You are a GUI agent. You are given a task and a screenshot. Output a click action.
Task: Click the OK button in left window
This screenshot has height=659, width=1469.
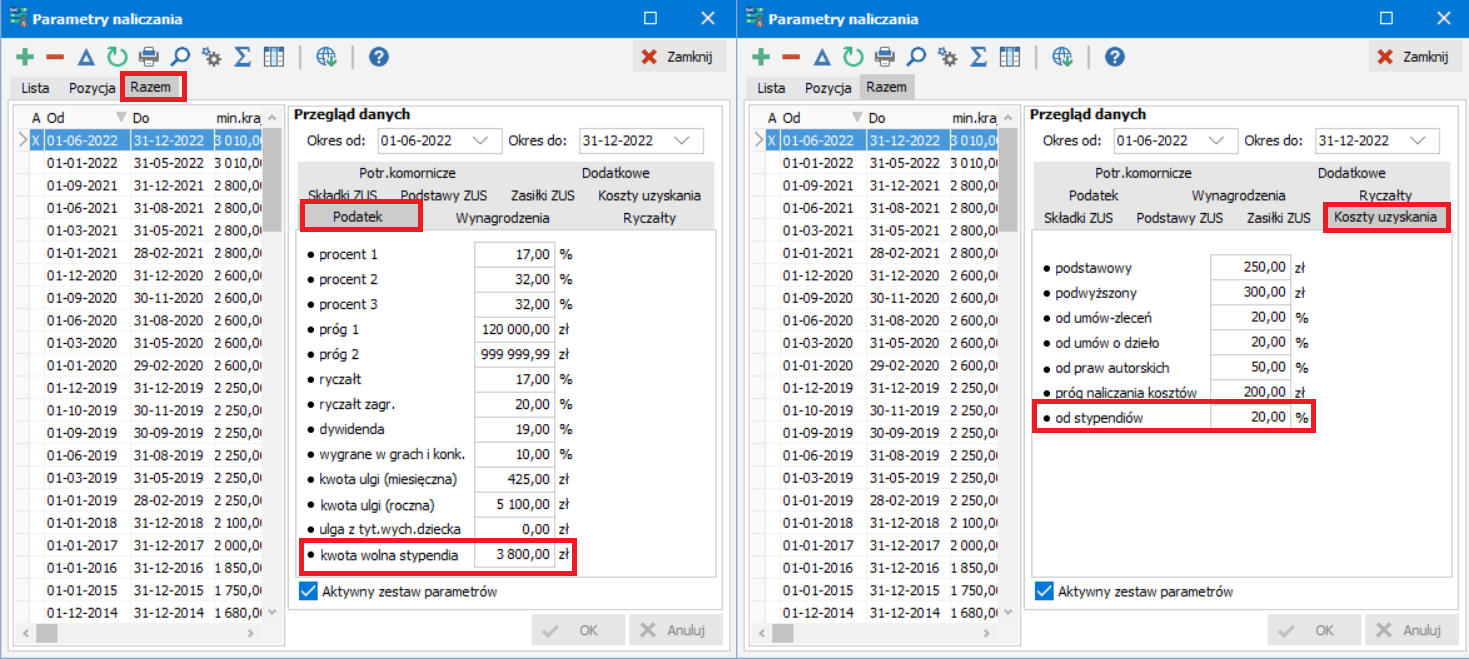pos(578,630)
